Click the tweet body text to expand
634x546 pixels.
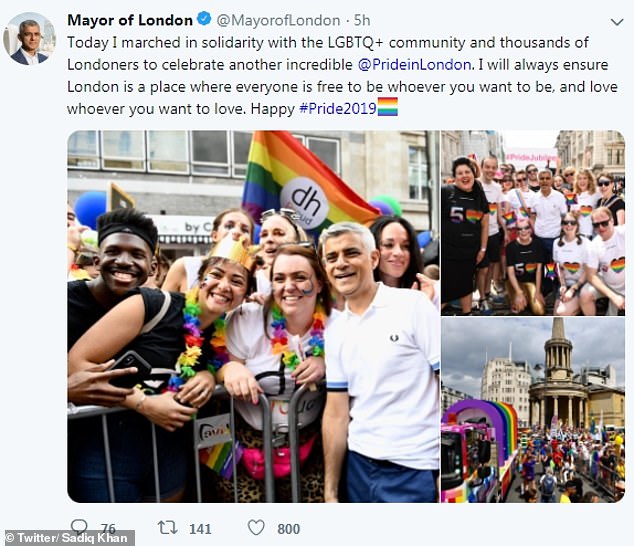(x=342, y=76)
